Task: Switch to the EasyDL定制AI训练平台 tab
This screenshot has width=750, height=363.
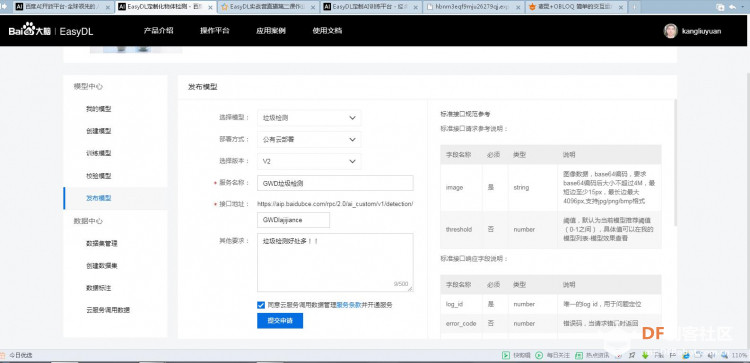Action: pyautogui.click(x=372, y=7)
